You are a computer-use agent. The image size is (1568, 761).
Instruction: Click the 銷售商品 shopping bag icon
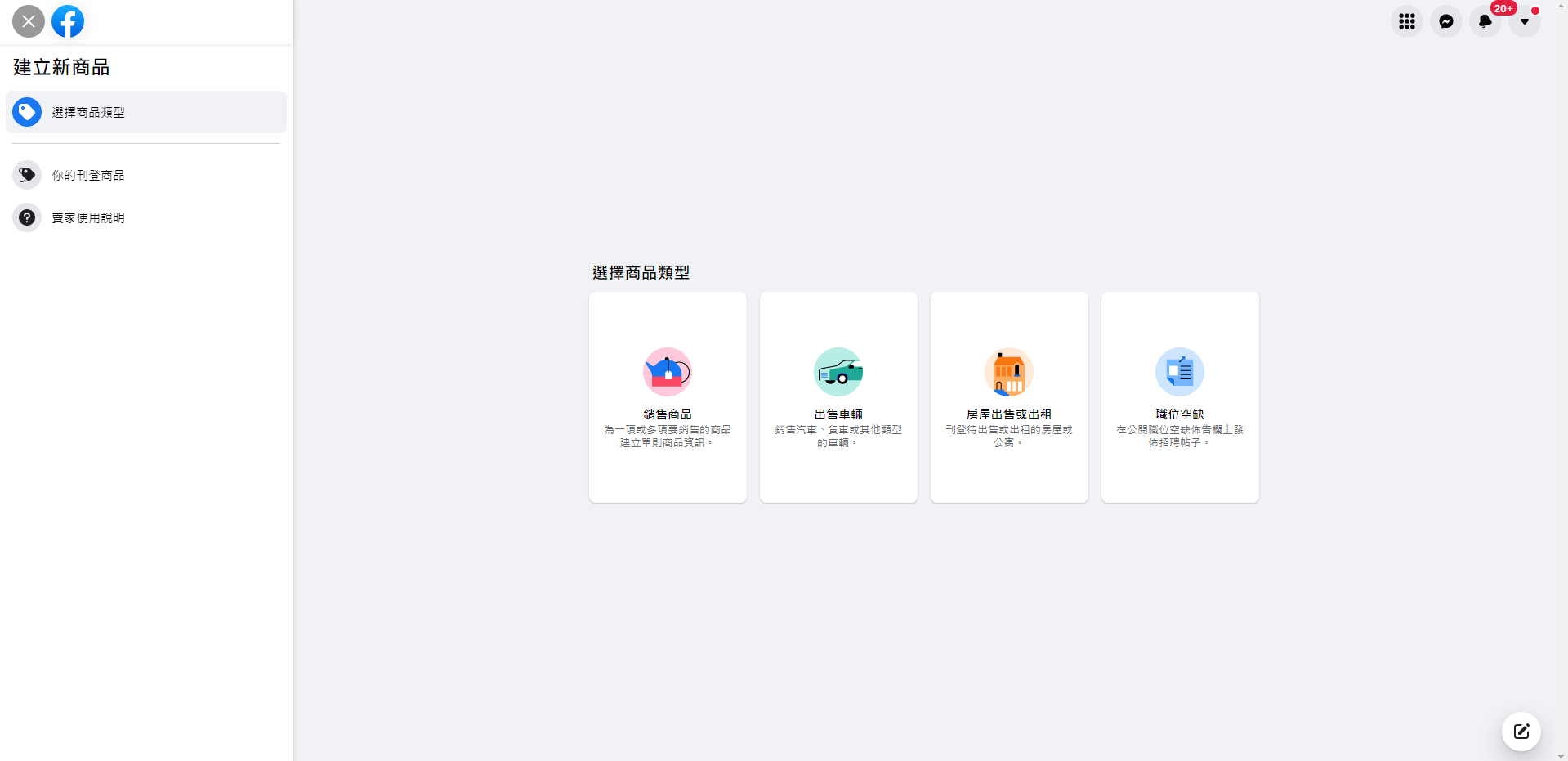(x=668, y=372)
